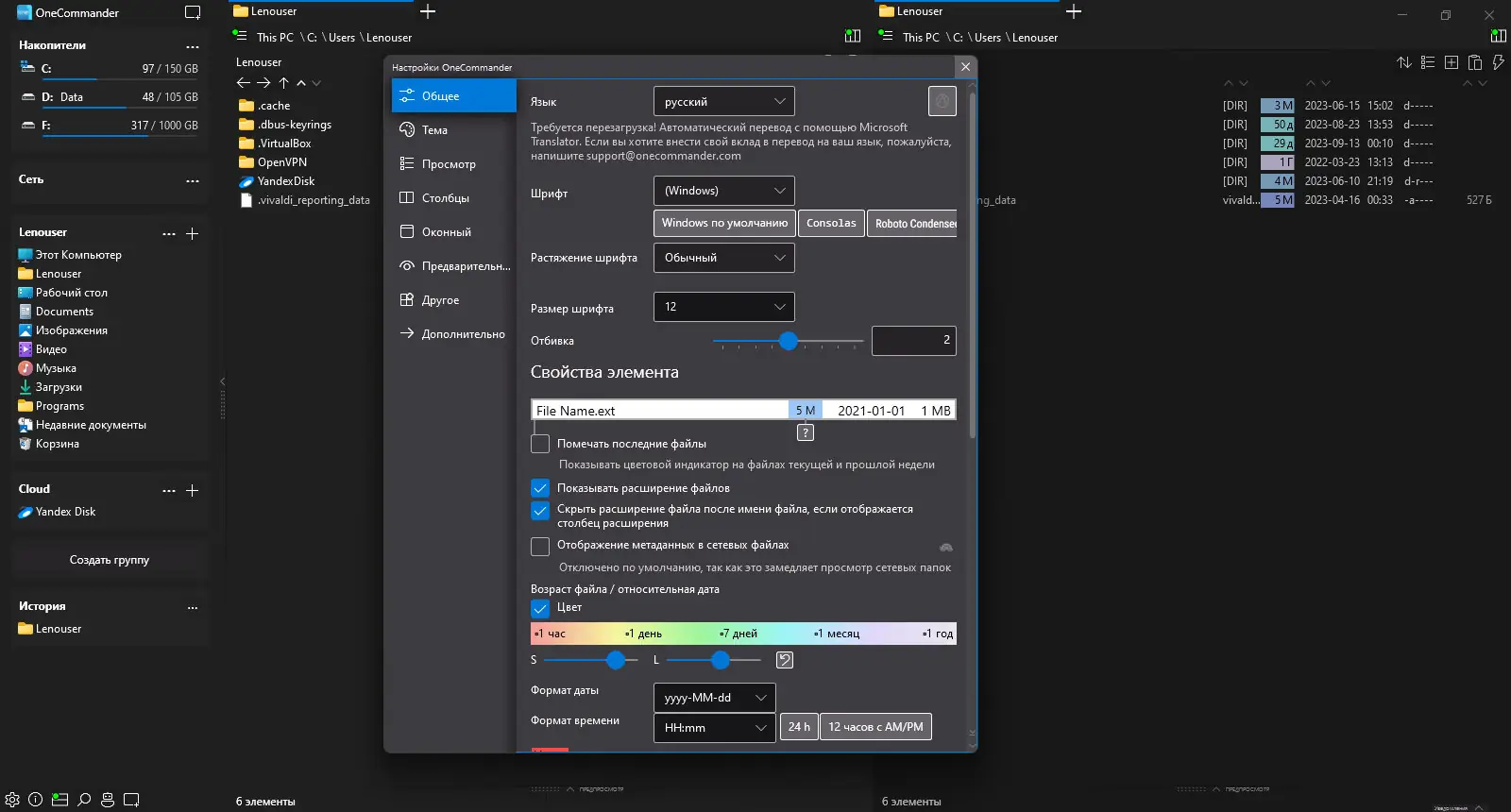Image resolution: width=1511 pixels, height=812 pixels.
Task: Select the Roboto Condensed font button
Action: coord(912,223)
